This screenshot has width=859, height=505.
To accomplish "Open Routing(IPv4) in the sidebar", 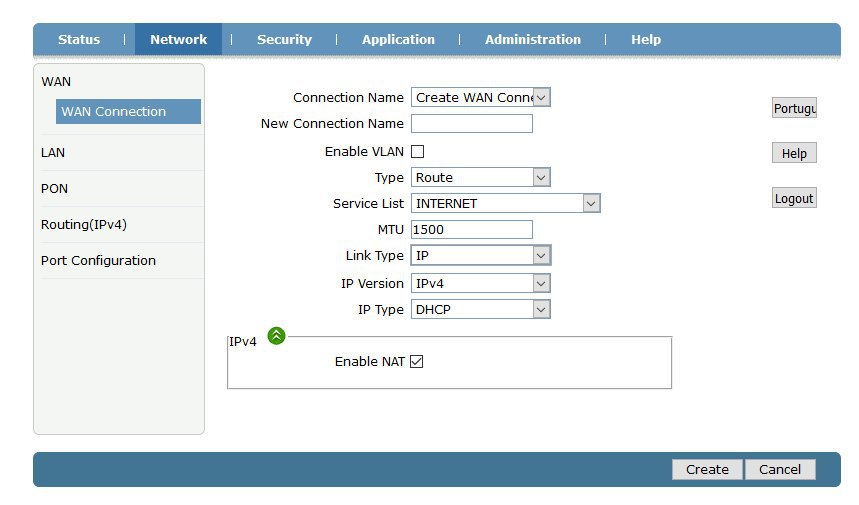I will tap(84, 225).
